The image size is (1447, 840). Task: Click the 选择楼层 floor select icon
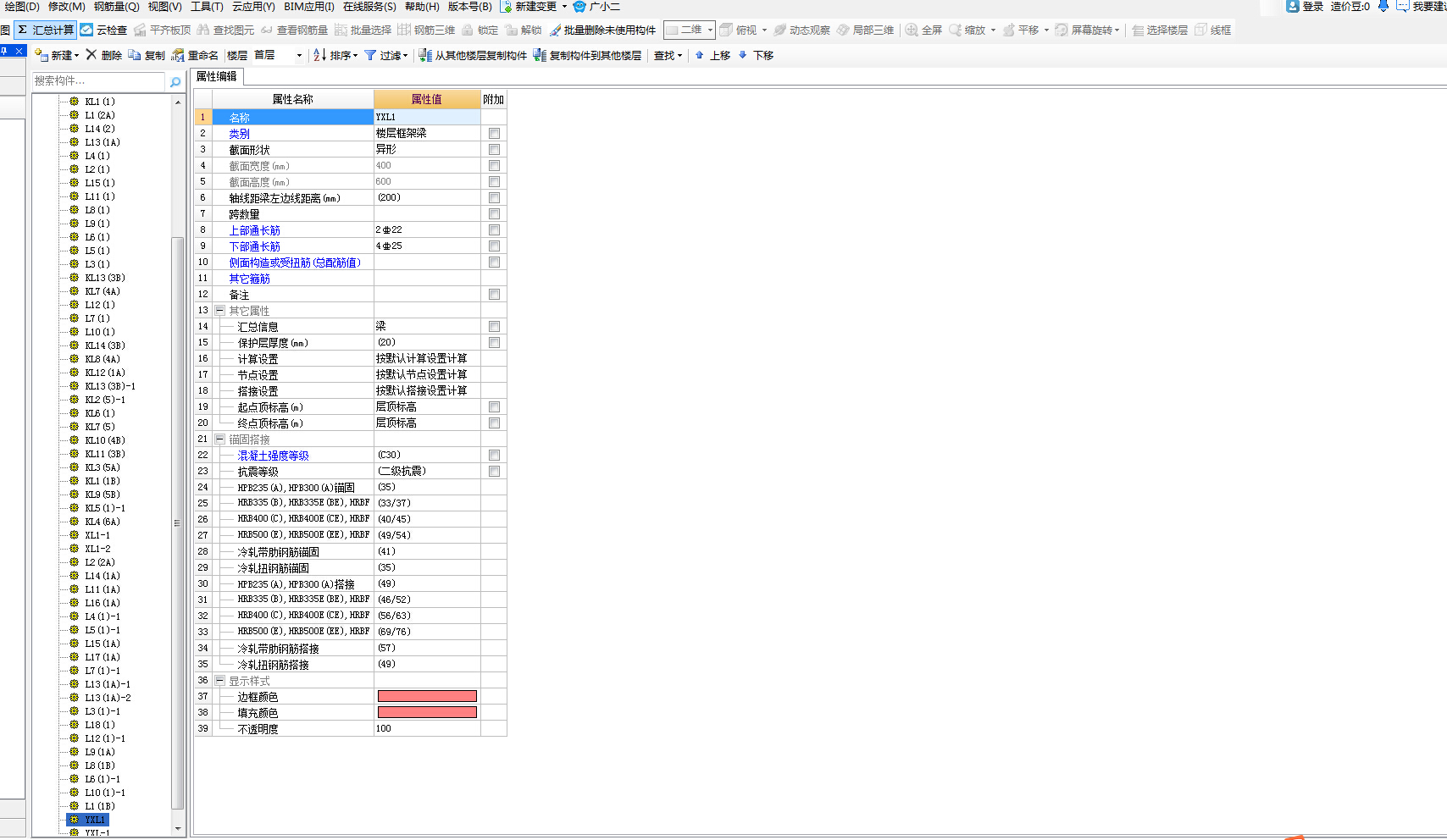[1138, 30]
